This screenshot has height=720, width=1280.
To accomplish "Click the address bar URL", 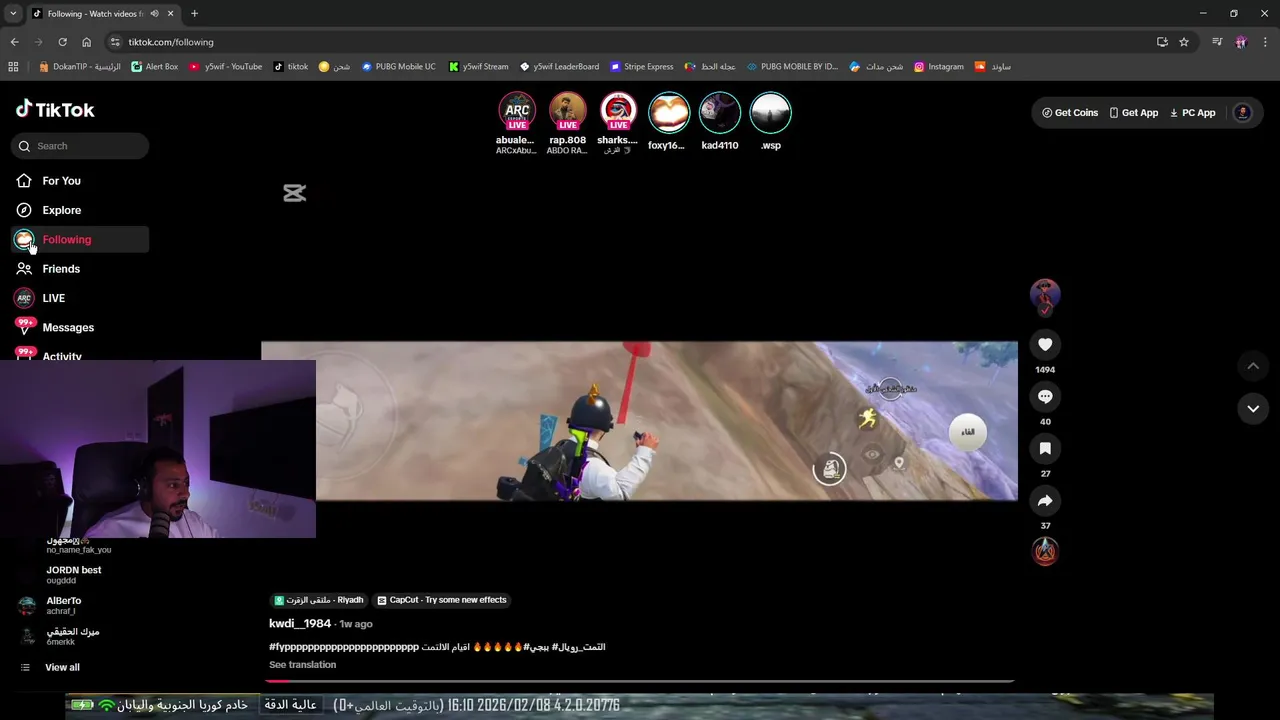I will (x=171, y=42).
